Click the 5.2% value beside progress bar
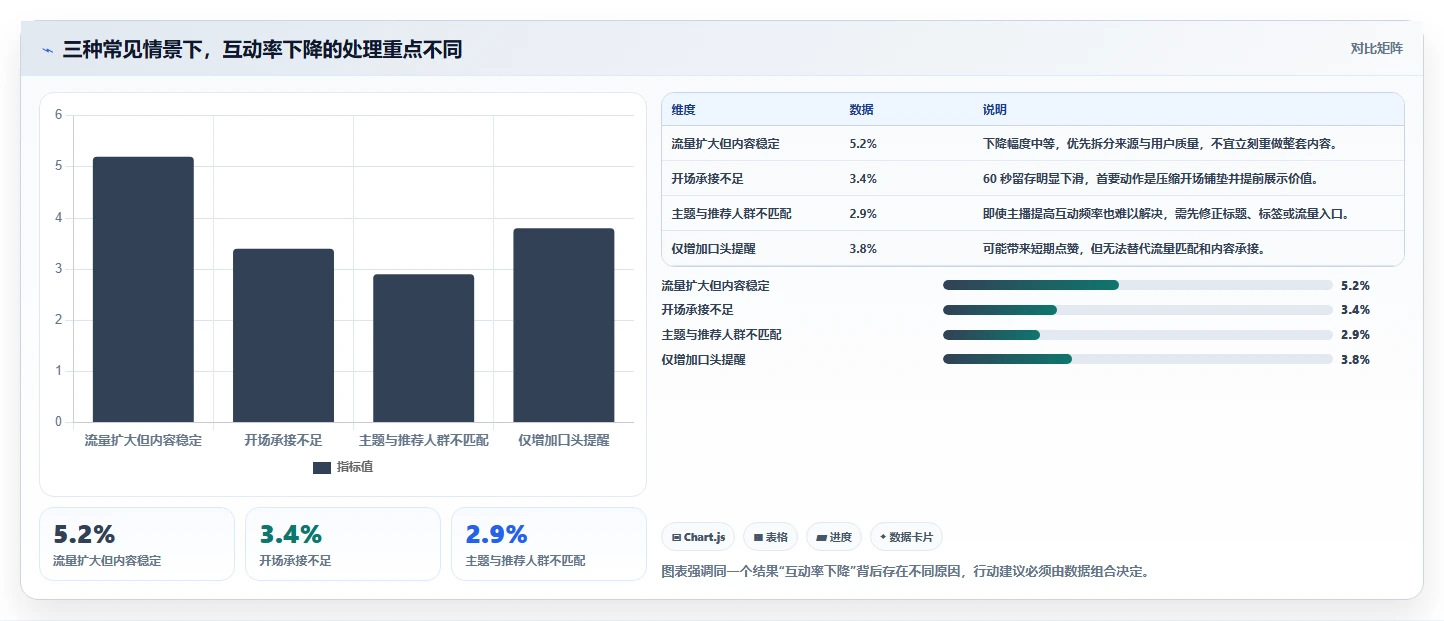 [1355, 286]
